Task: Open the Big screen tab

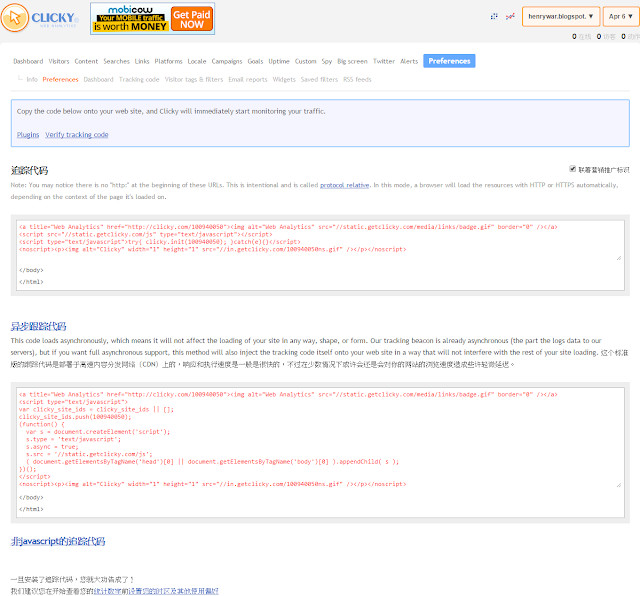Action: (352, 61)
